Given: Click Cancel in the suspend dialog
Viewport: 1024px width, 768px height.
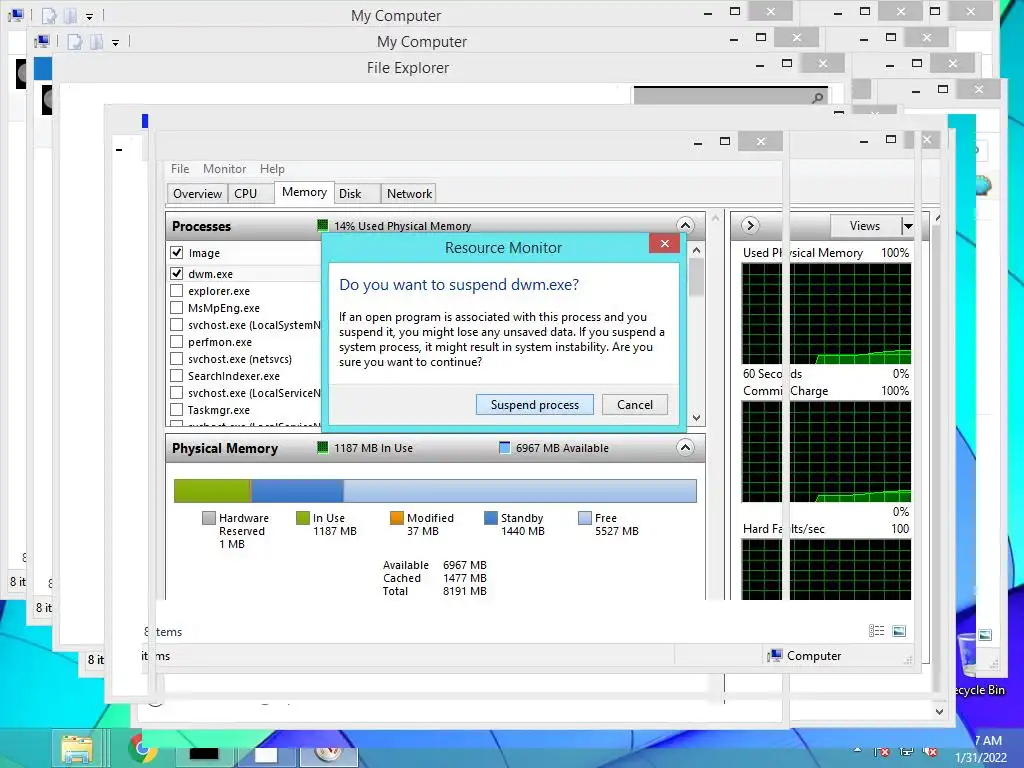Looking at the screenshot, I should coord(635,404).
